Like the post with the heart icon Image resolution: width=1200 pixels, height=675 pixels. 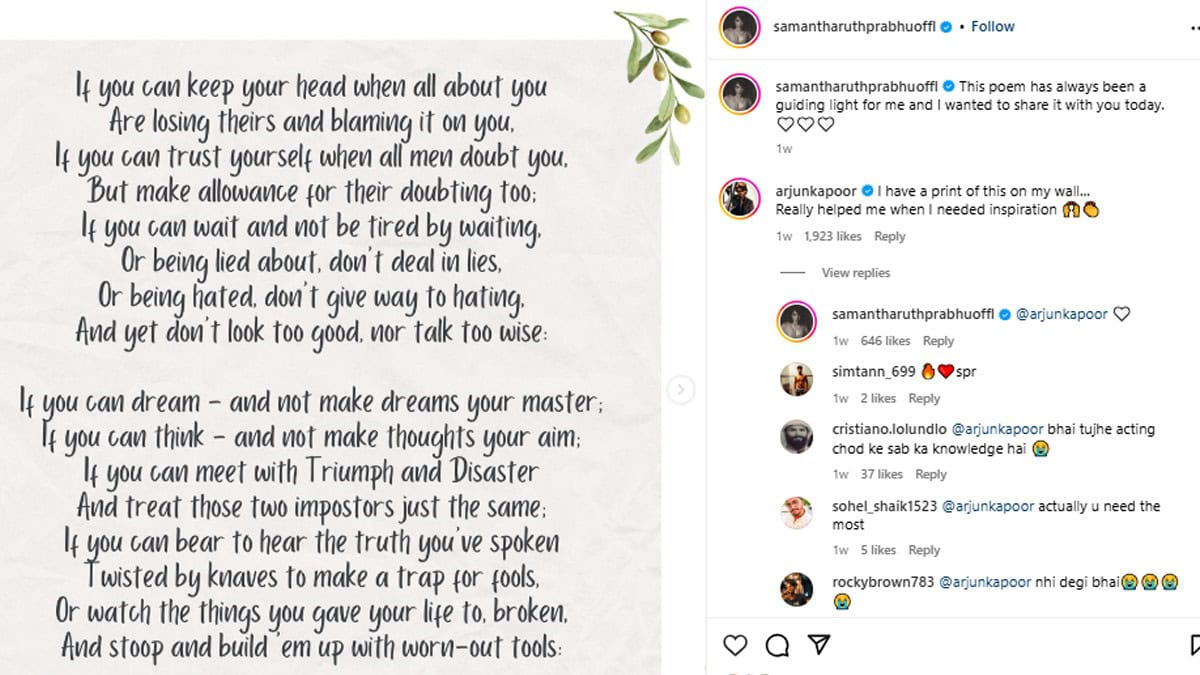coord(735,645)
